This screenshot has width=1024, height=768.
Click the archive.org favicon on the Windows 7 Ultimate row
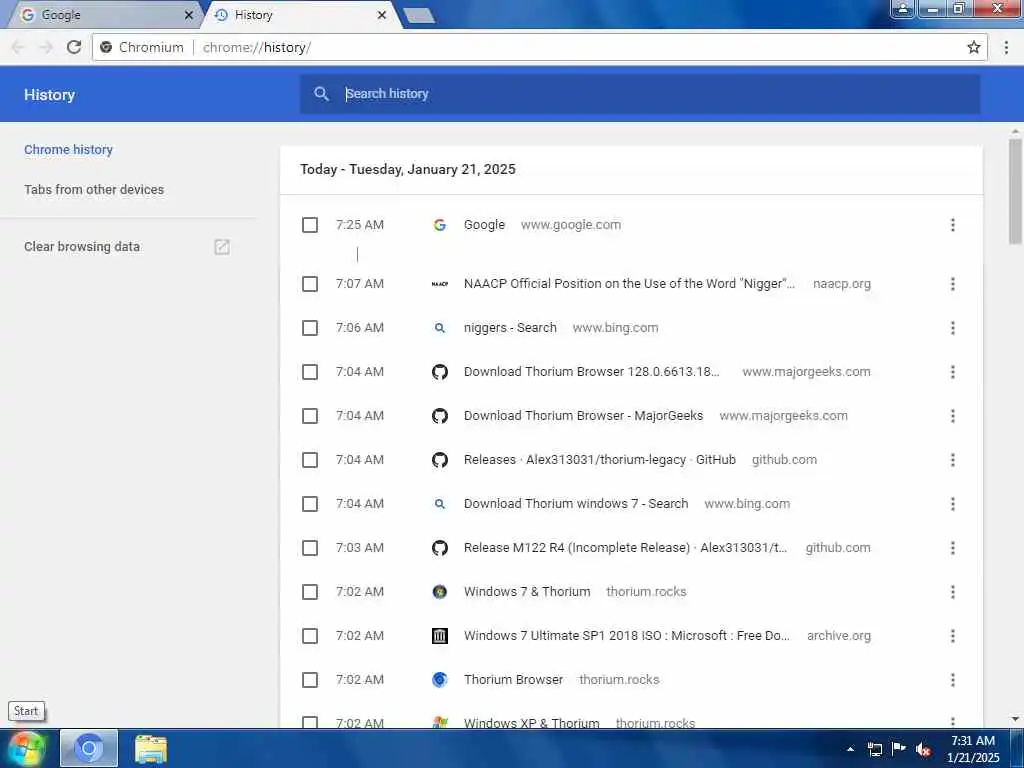[440, 635]
